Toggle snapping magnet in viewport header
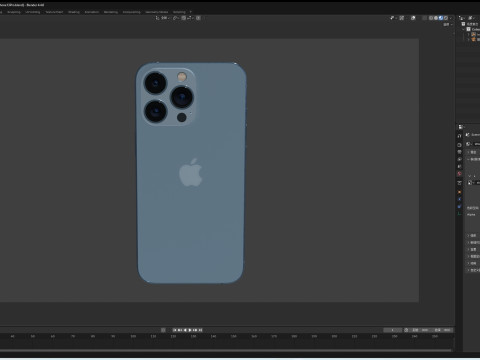This screenshot has width=480, height=360. click(184, 18)
